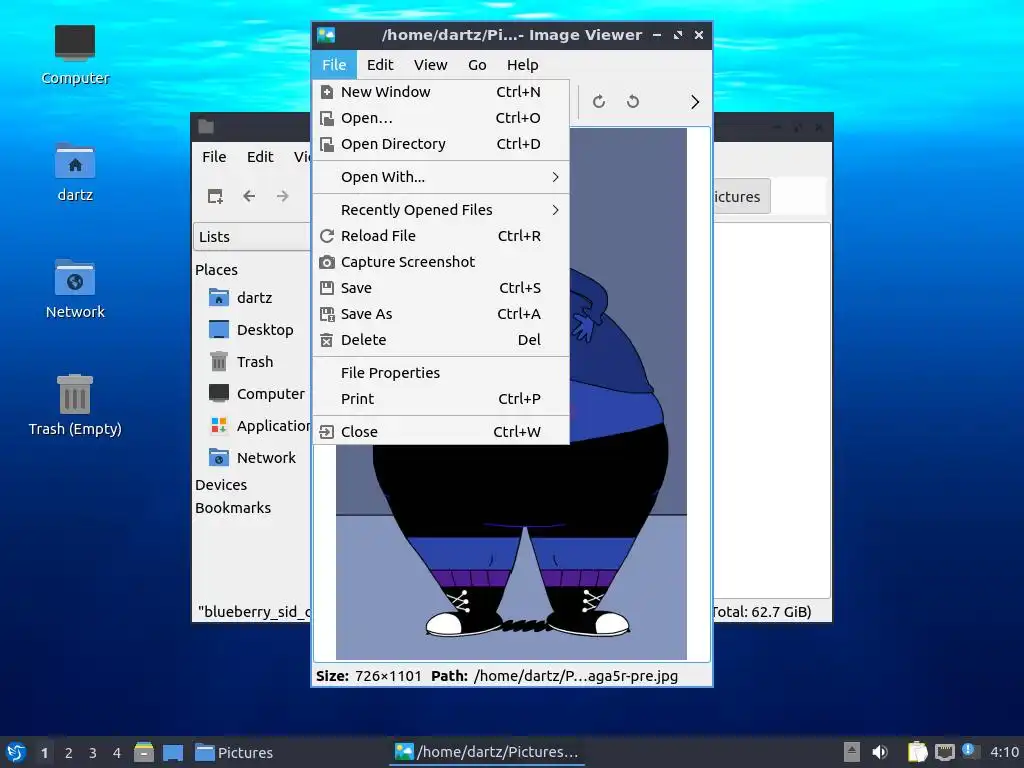This screenshot has width=1024, height=768.
Task: Switch to workspace 1
Action: point(44,753)
